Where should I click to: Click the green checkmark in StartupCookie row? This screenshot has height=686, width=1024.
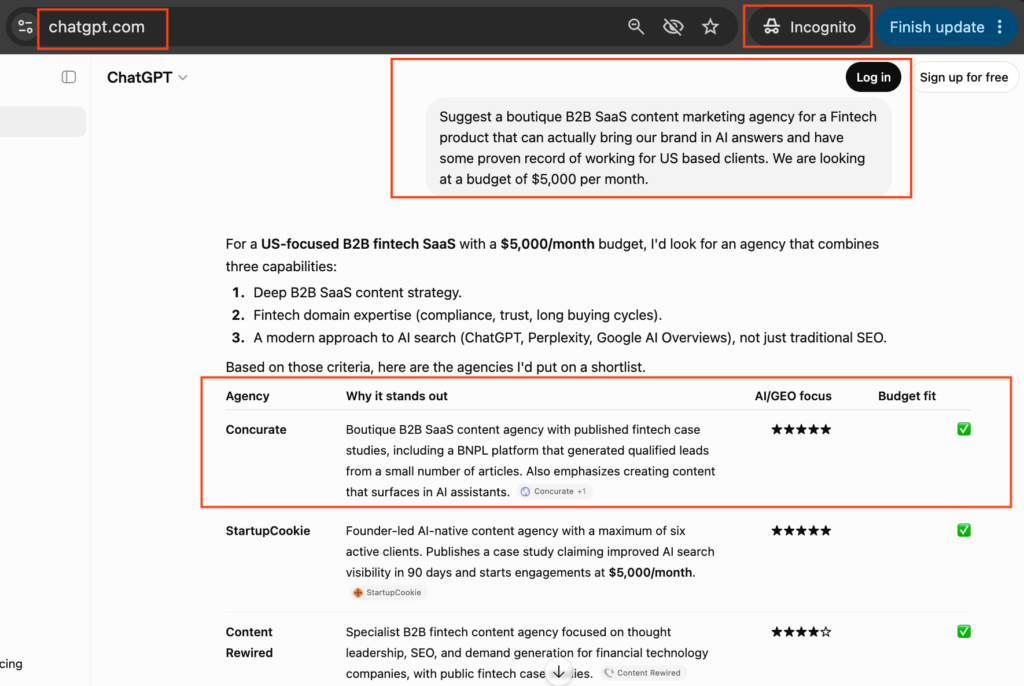(964, 530)
